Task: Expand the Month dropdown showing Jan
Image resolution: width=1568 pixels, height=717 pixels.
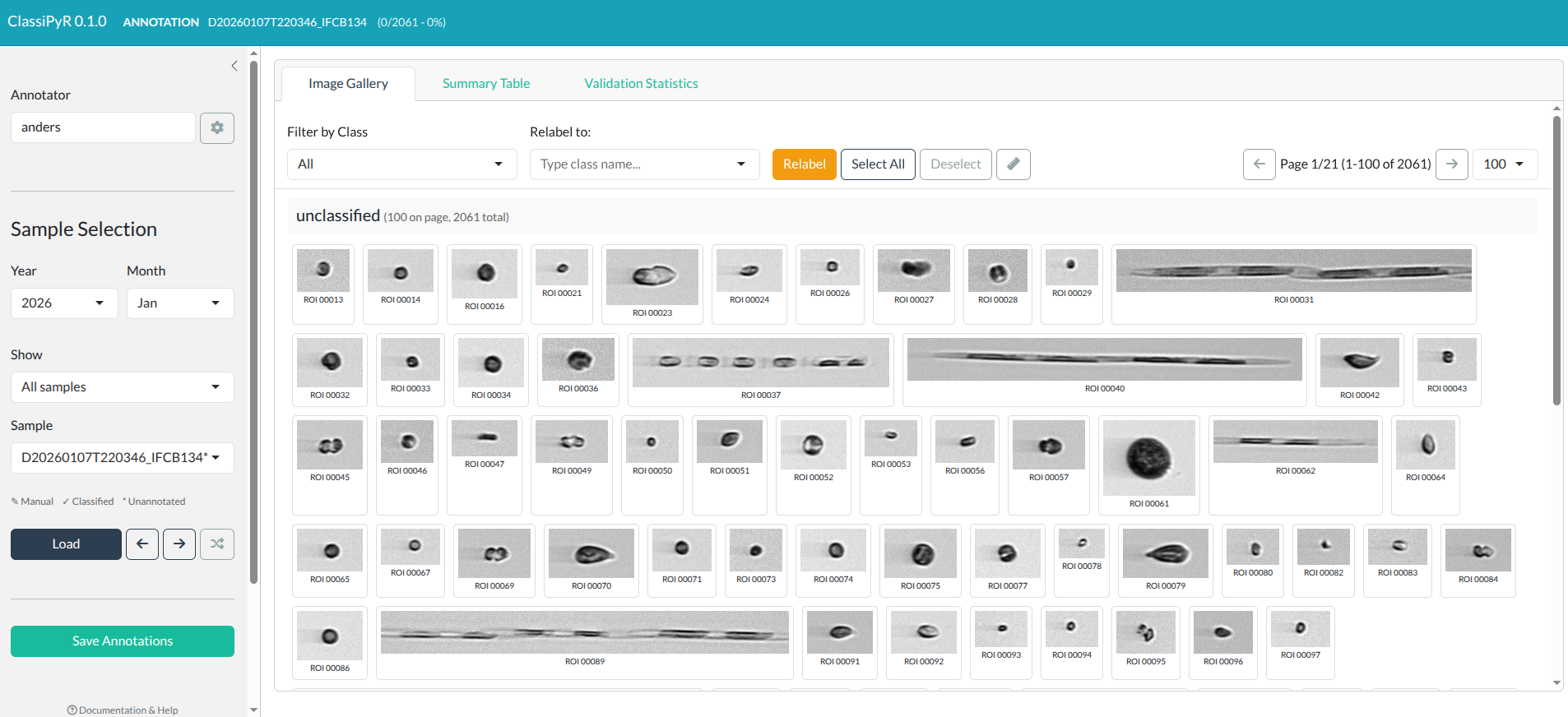Action: coord(180,303)
